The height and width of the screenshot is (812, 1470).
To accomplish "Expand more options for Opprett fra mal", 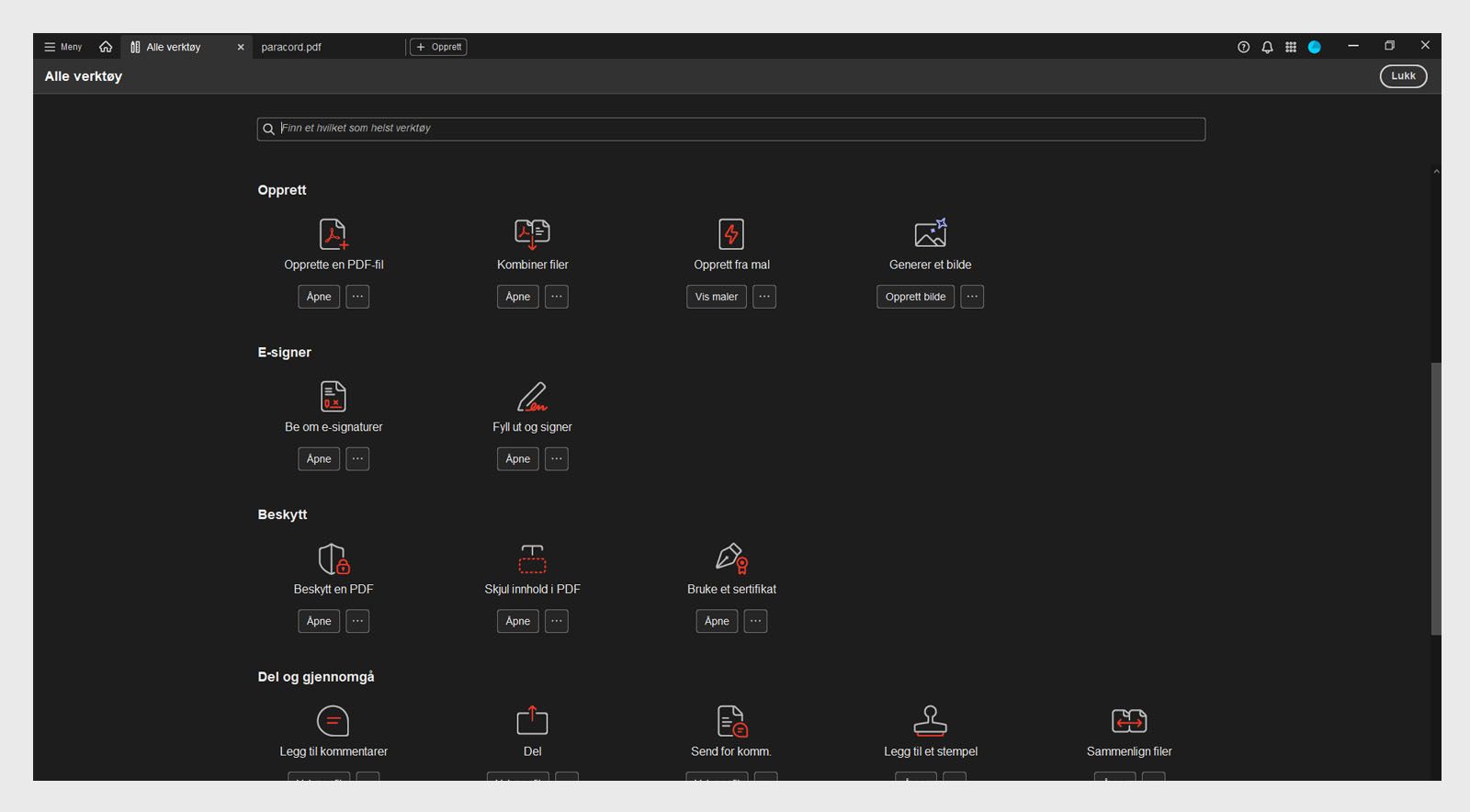I will (764, 297).
